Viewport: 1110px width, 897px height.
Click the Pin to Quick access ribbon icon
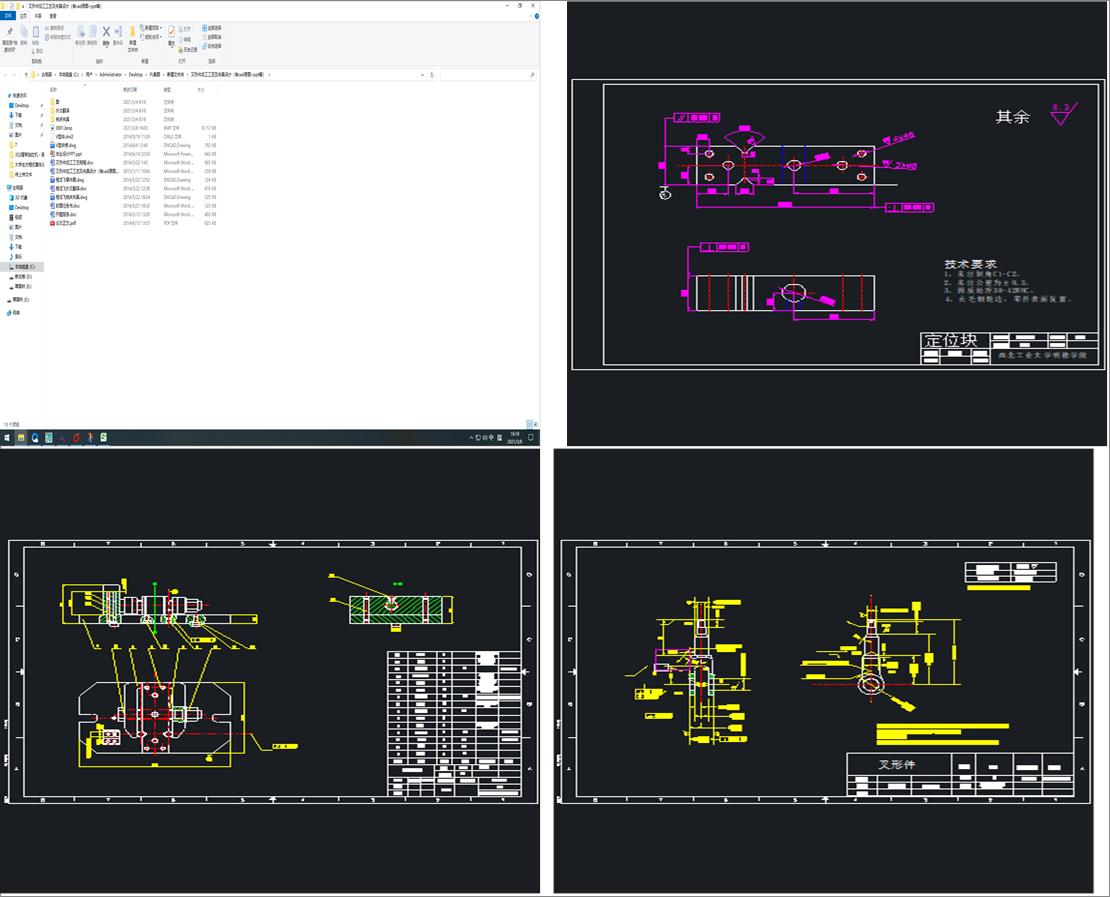click(9, 35)
